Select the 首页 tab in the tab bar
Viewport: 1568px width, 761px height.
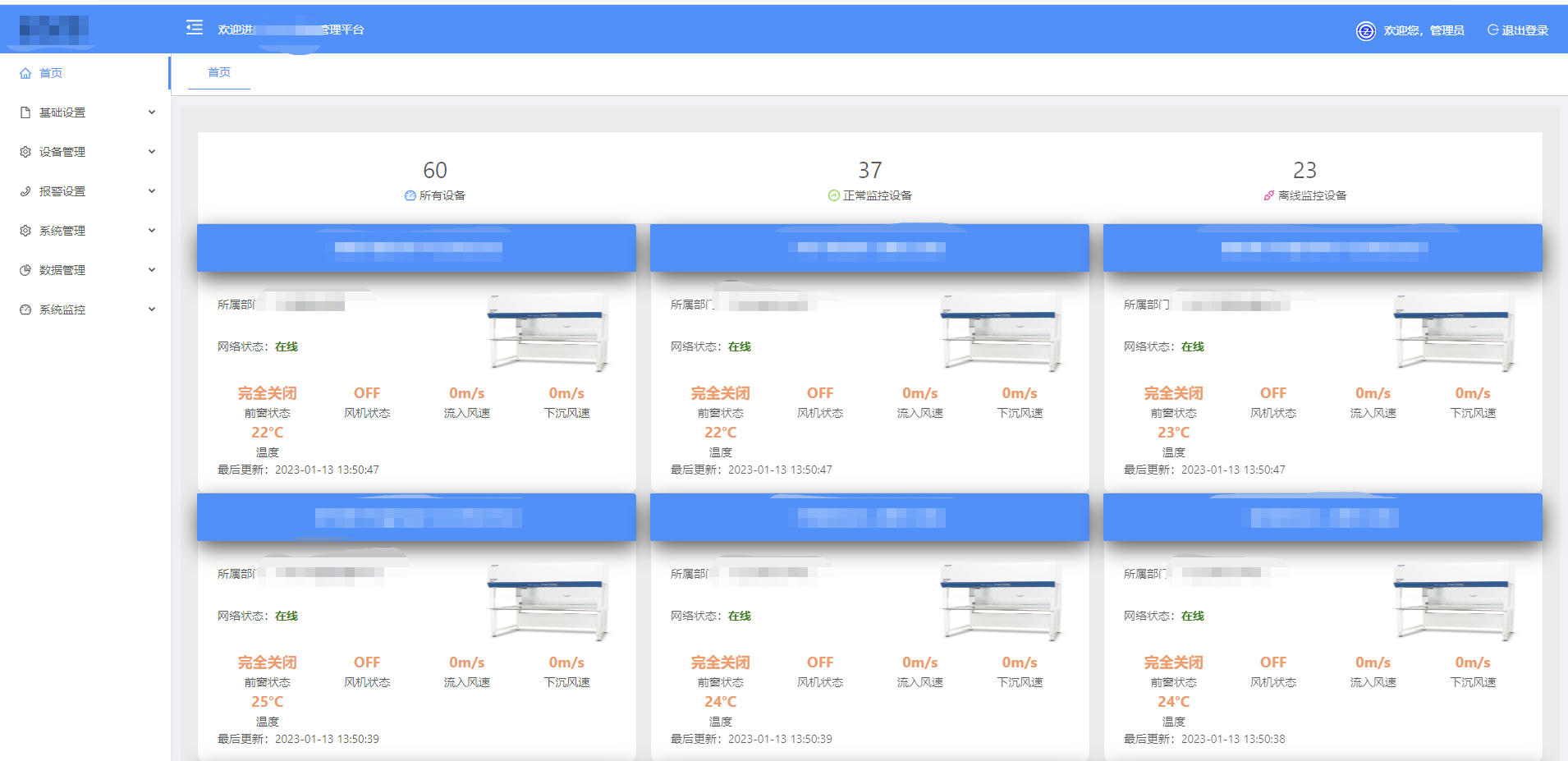219,72
